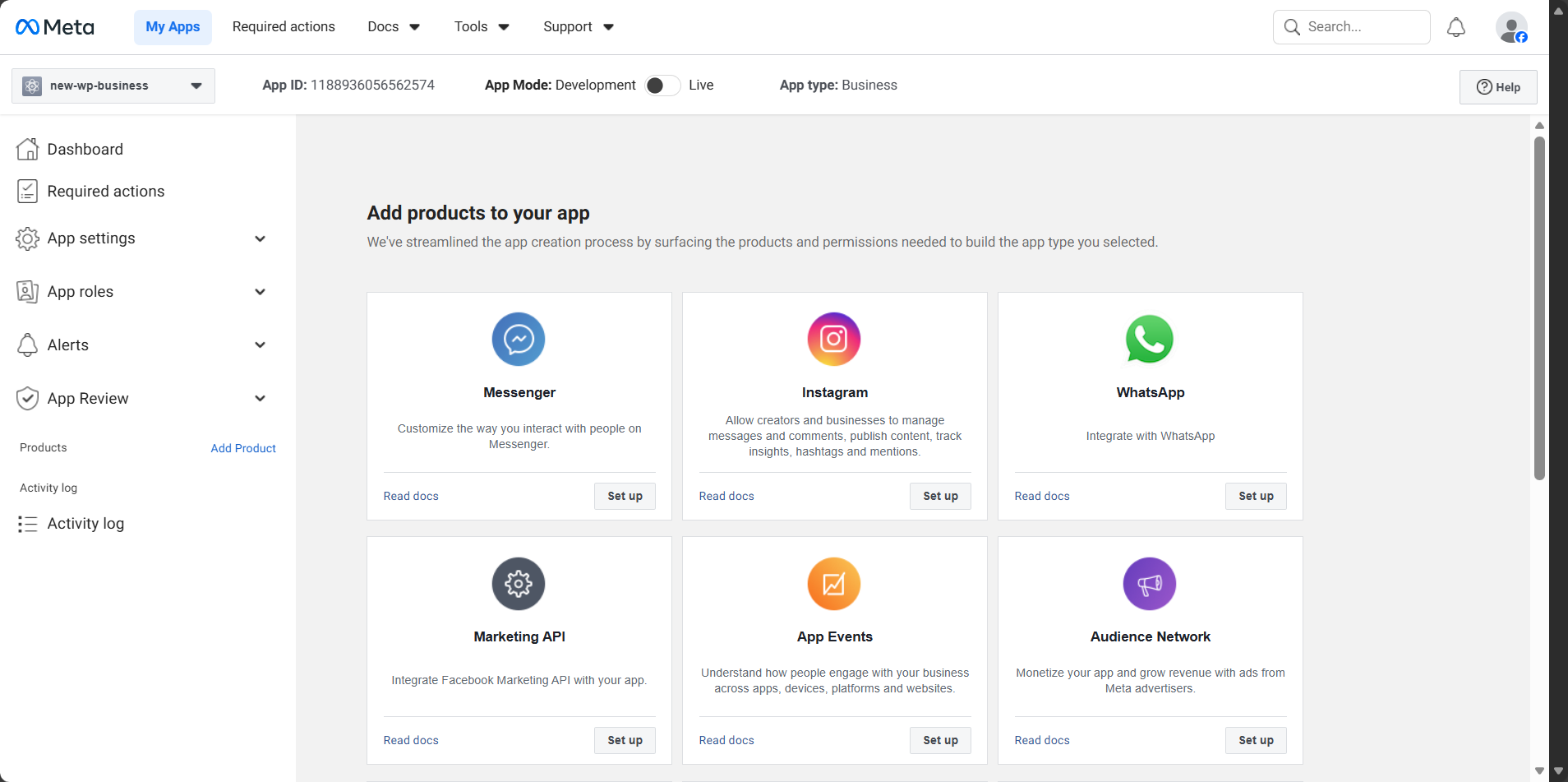
Task: Click the Activity log list icon
Action: coord(27,524)
